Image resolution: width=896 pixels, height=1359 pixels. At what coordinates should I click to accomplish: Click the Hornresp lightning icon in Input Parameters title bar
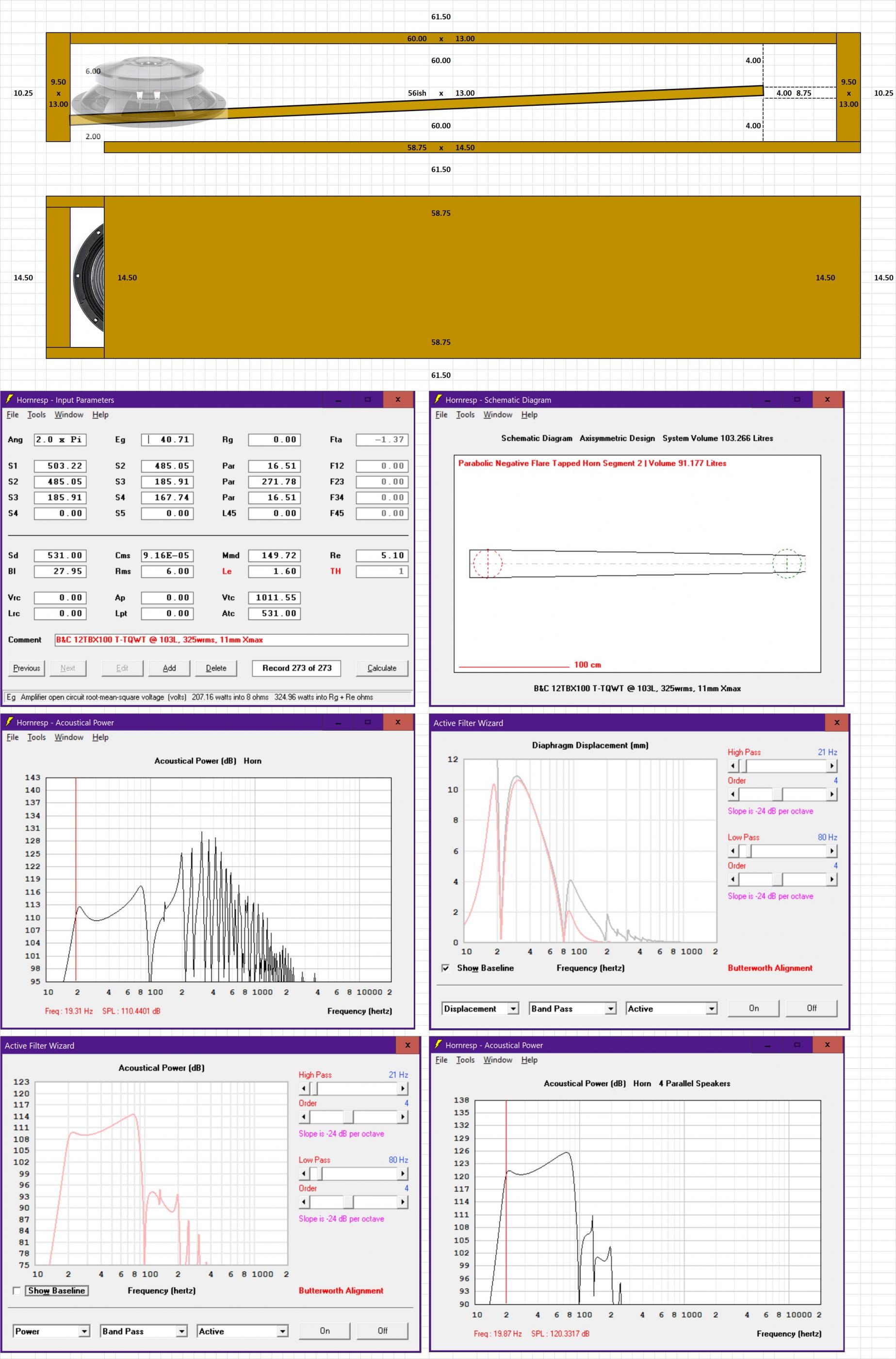tap(9, 399)
